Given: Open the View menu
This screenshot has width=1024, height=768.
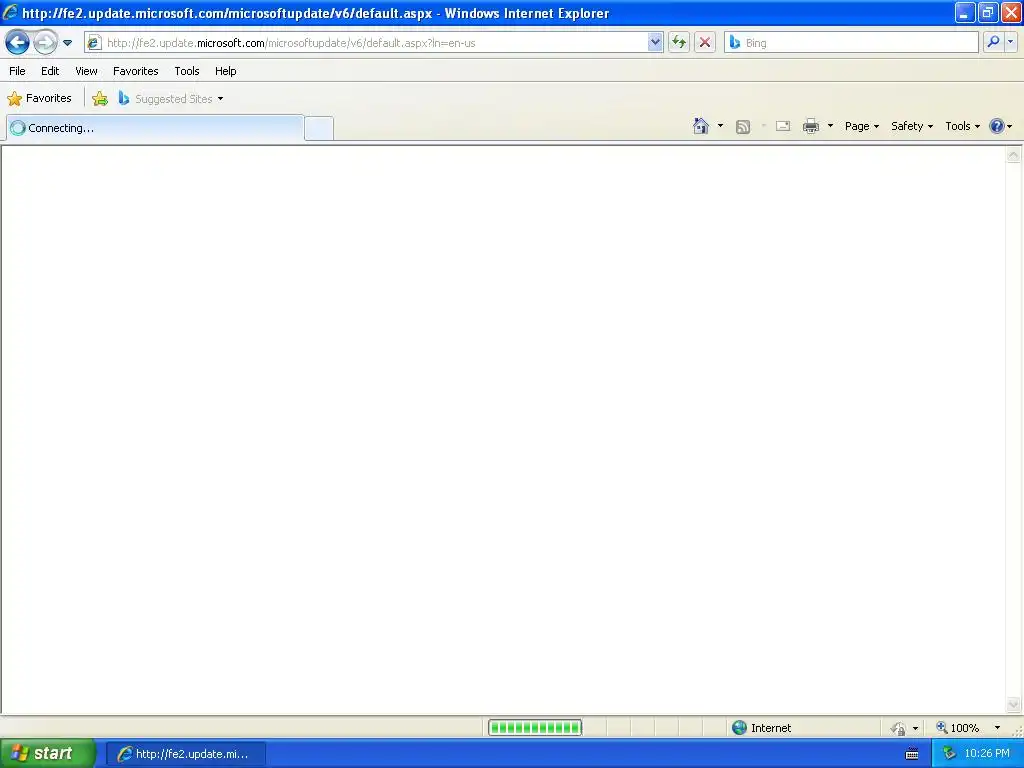Looking at the screenshot, I should pos(86,71).
